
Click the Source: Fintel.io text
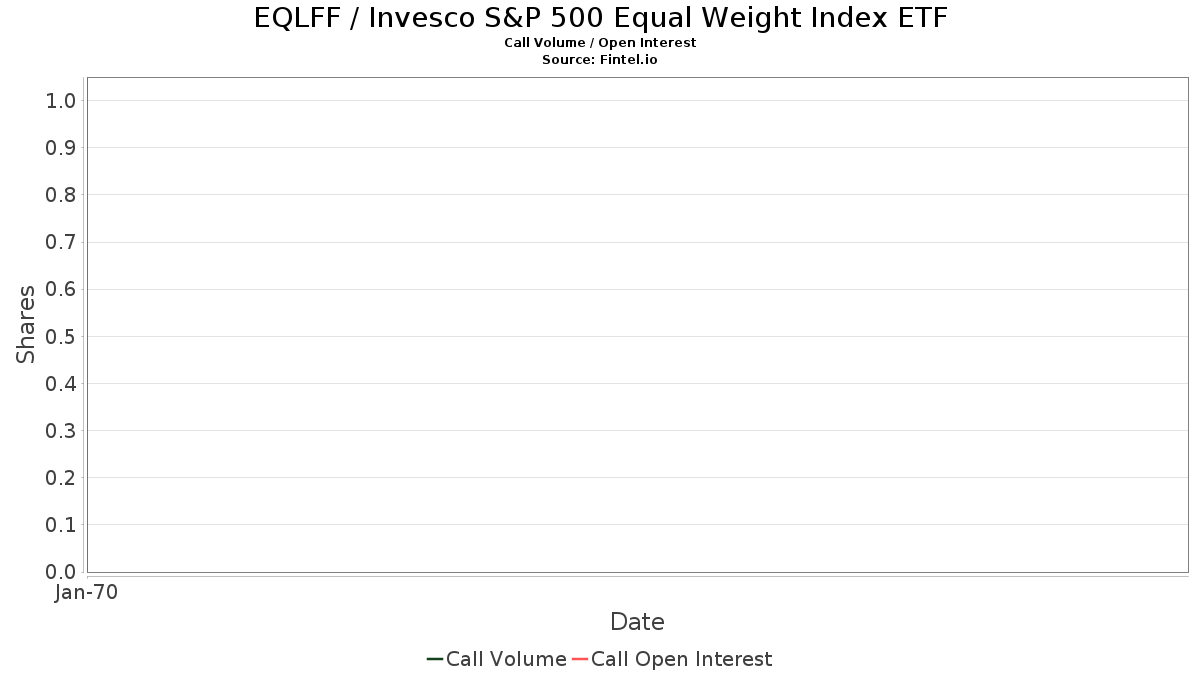click(600, 60)
